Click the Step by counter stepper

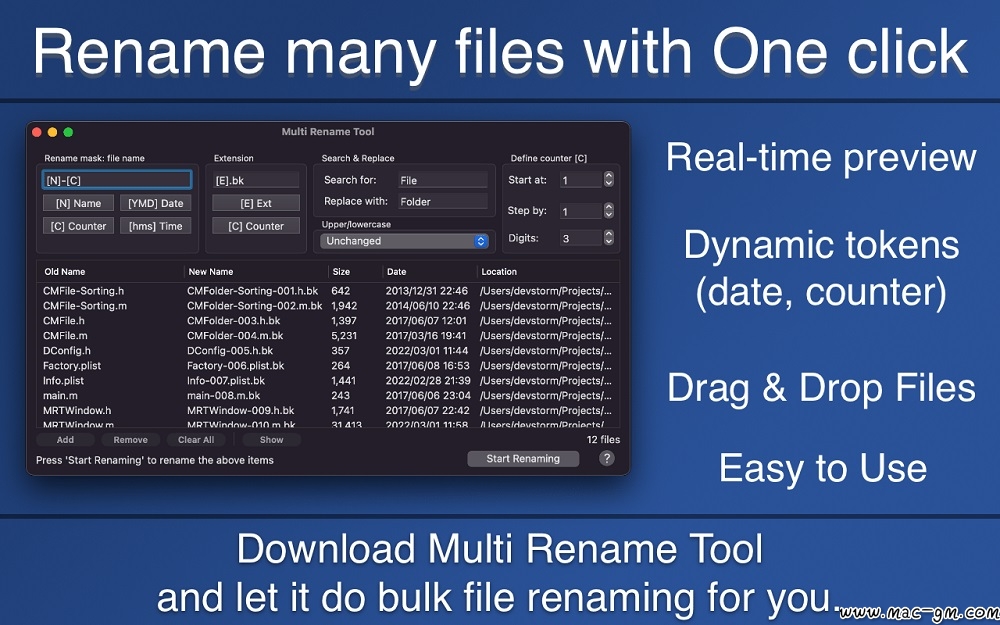tap(608, 210)
